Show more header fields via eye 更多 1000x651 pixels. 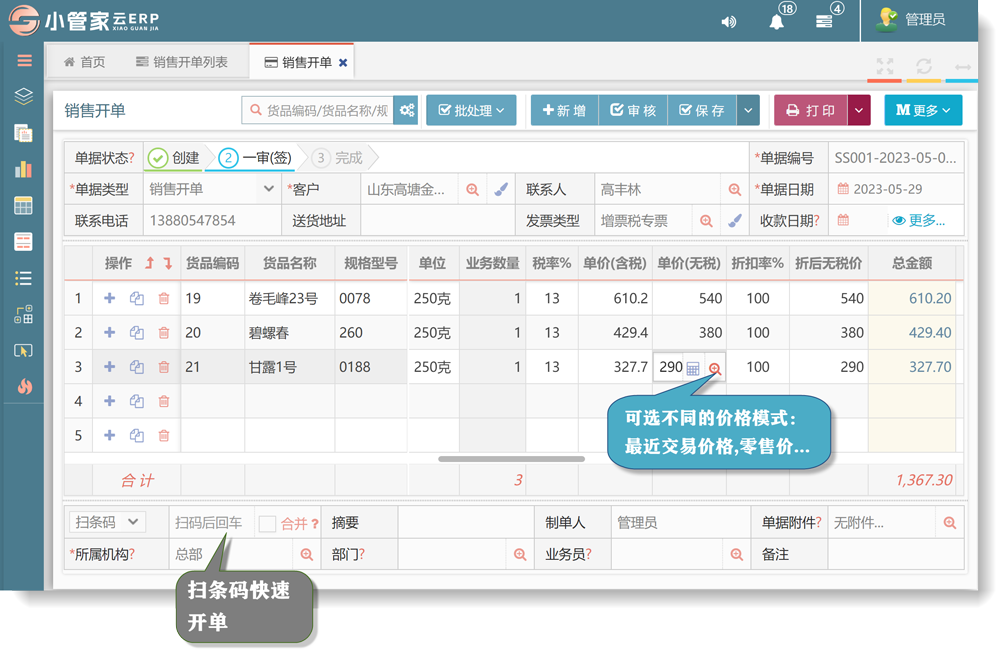click(918, 220)
